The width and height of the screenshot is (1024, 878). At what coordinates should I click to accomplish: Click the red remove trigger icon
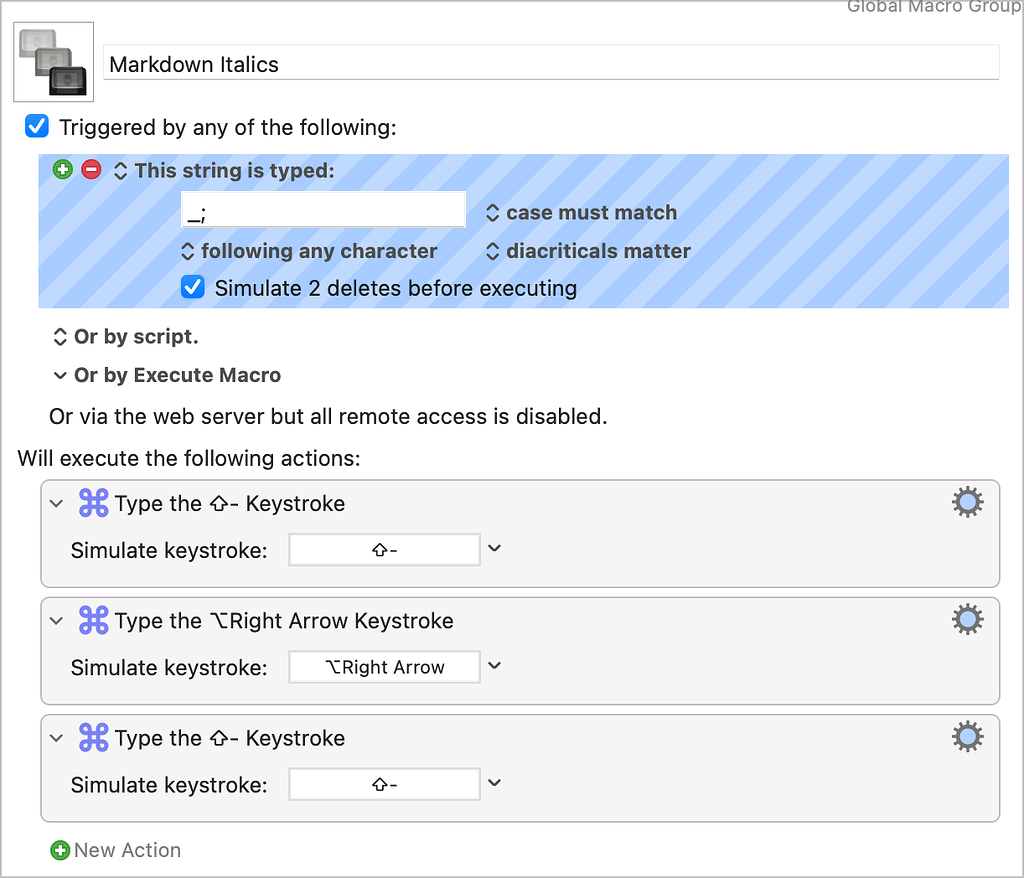(x=91, y=170)
